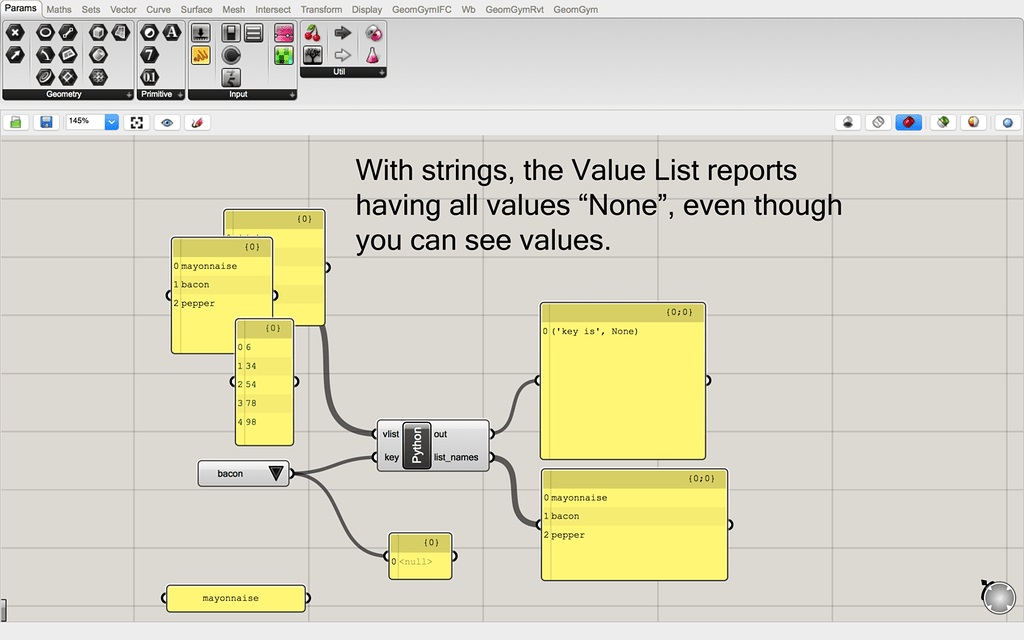Image resolution: width=1024 pixels, height=640 pixels.
Task: Select the Integer parameter icon in Primitive
Action: tap(150, 54)
